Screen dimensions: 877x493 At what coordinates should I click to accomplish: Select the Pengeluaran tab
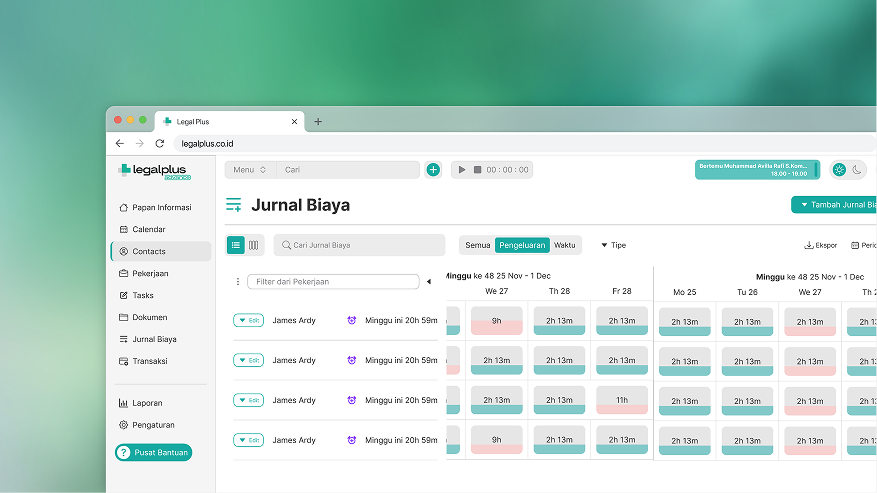click(x=522, y=245)
